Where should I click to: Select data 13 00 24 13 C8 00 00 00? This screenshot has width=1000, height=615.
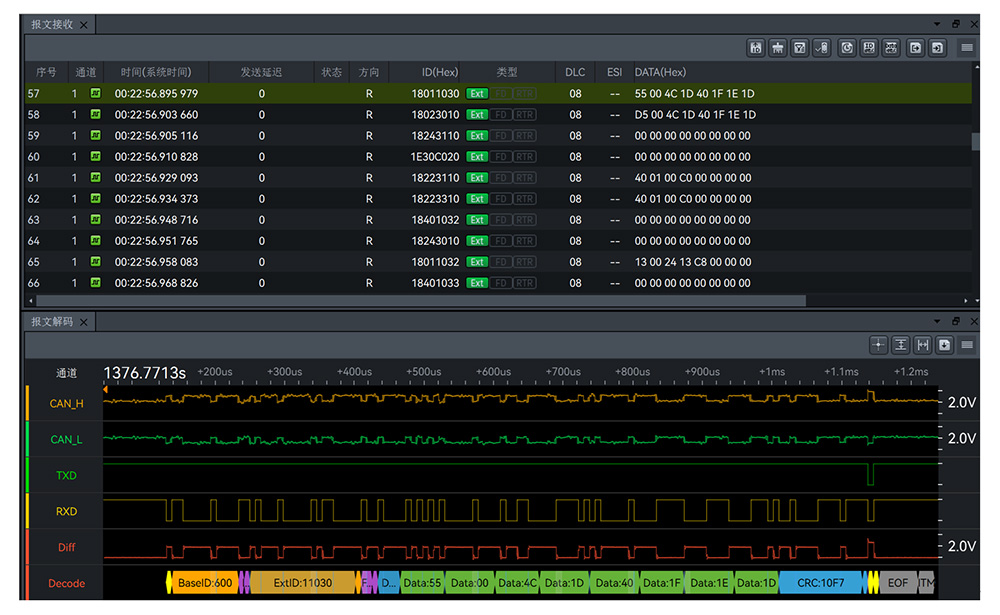(693, 262)
